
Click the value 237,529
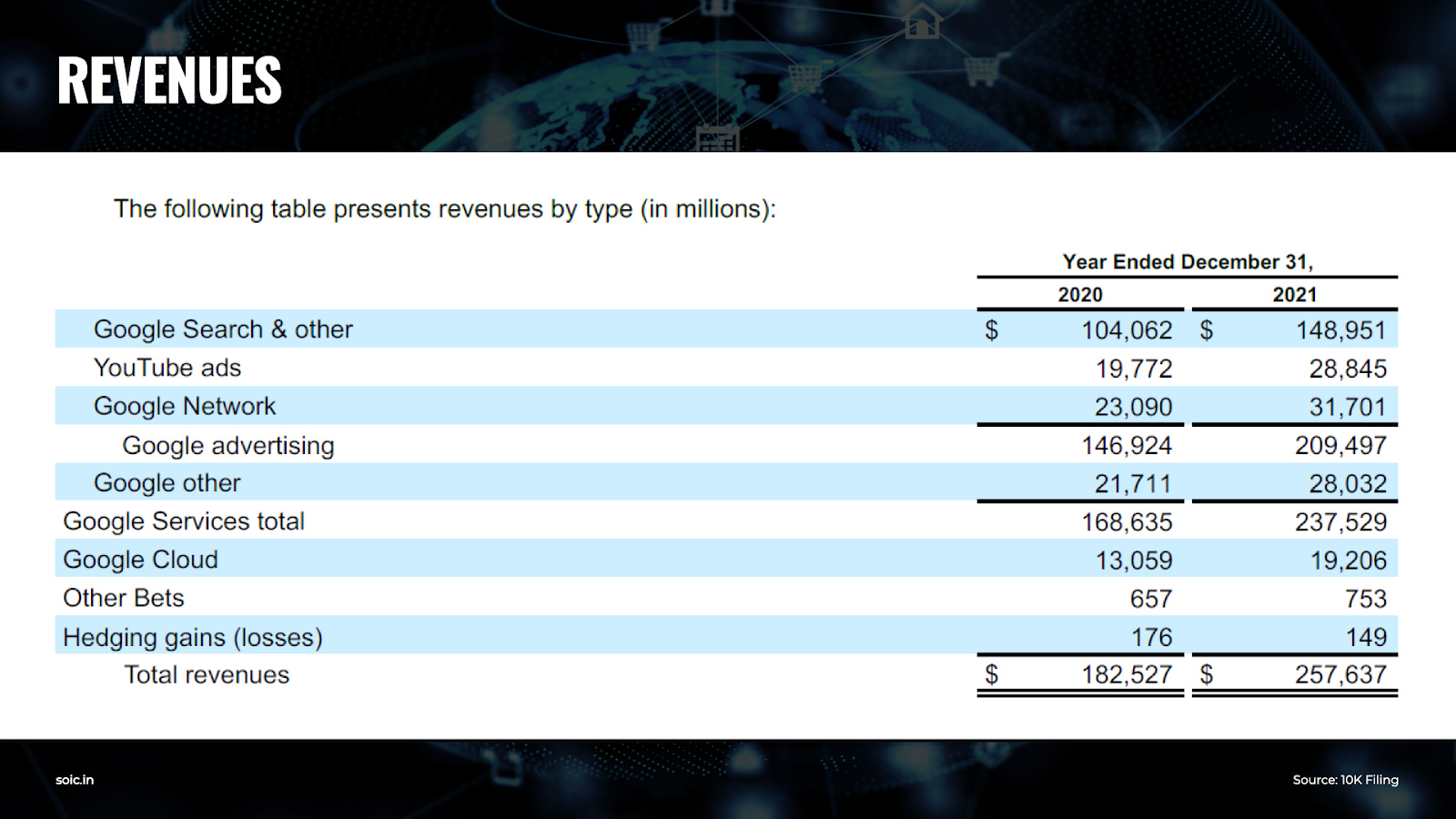(x=1341, y=522)
